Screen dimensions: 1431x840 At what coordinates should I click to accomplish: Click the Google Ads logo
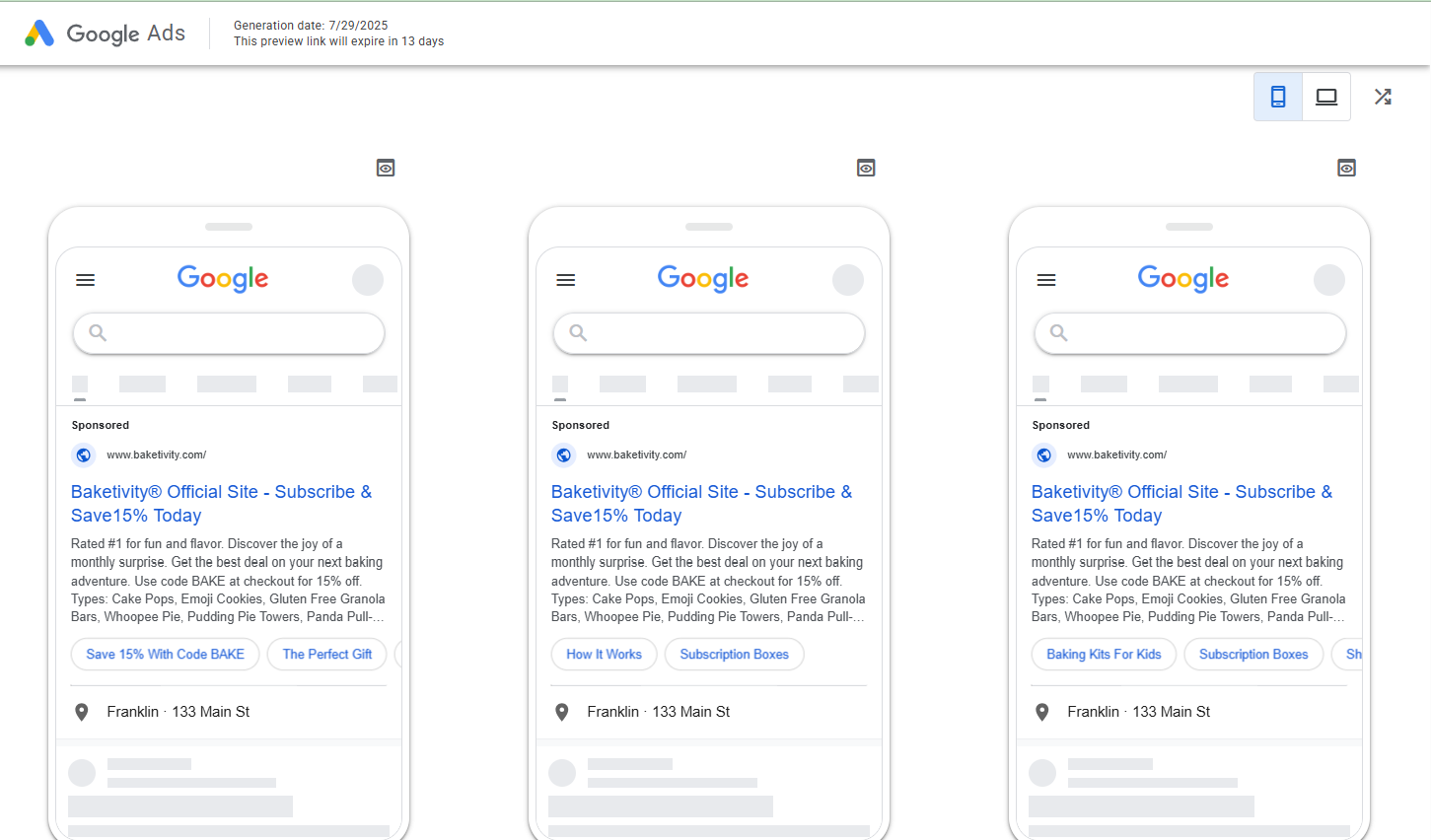tap(106, 34)
